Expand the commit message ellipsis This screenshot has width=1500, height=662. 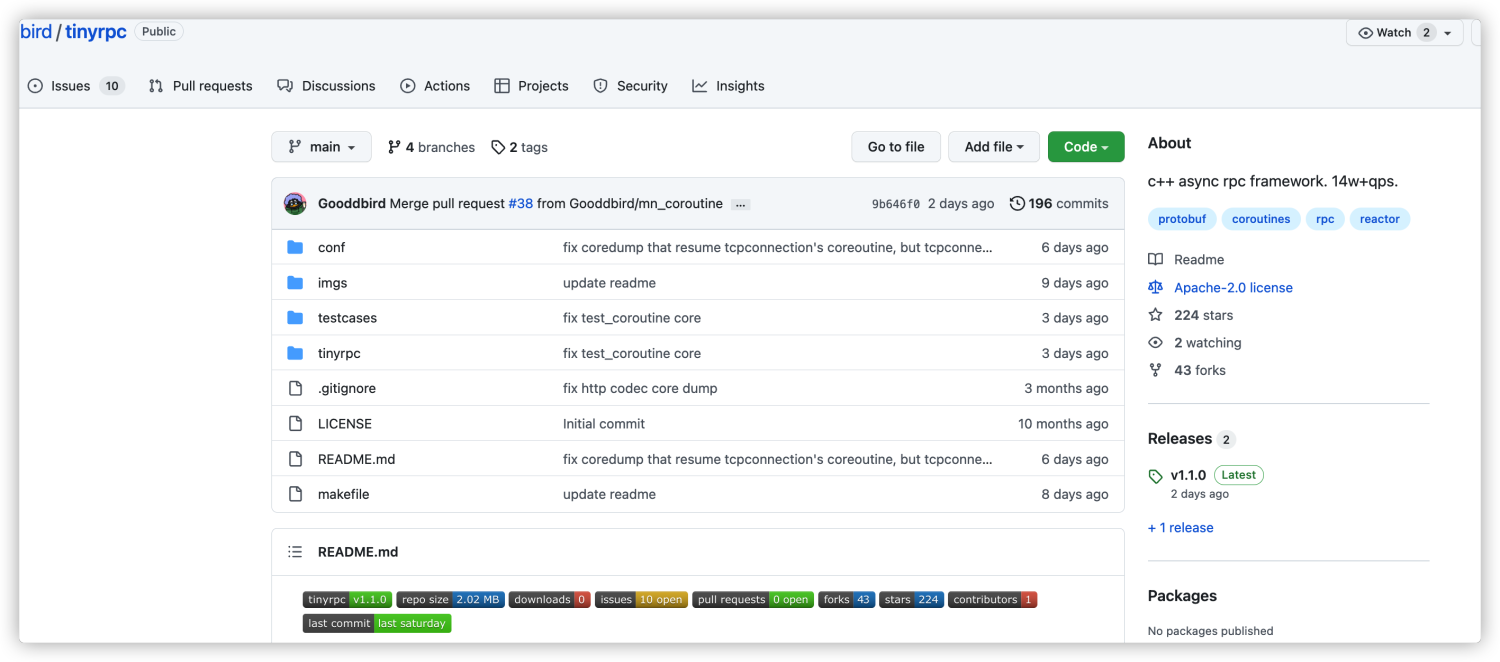pyautogui.click(x=740, y=204)
